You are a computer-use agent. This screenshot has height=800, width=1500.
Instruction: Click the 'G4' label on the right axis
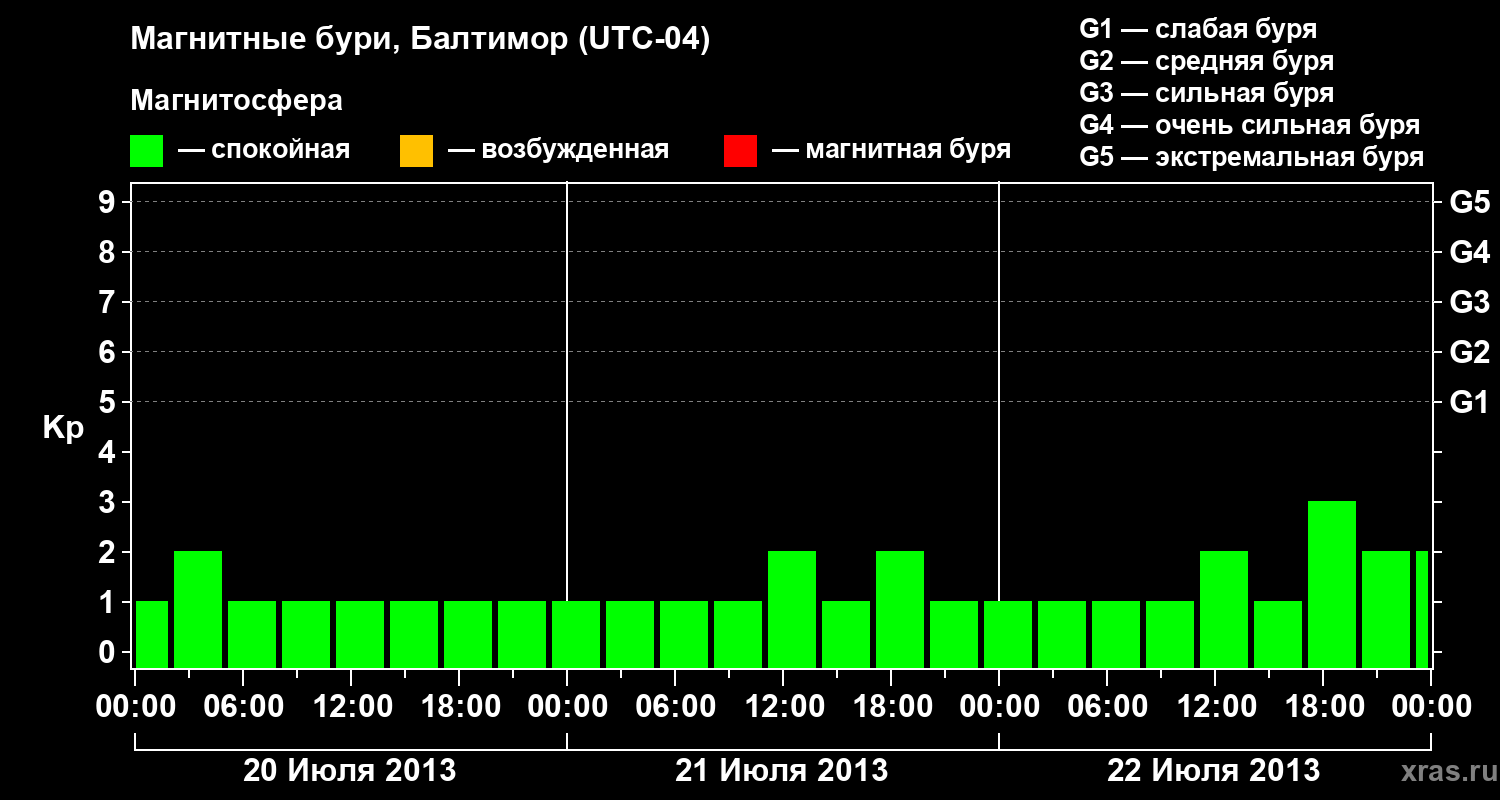click(x=1469, y=252)
